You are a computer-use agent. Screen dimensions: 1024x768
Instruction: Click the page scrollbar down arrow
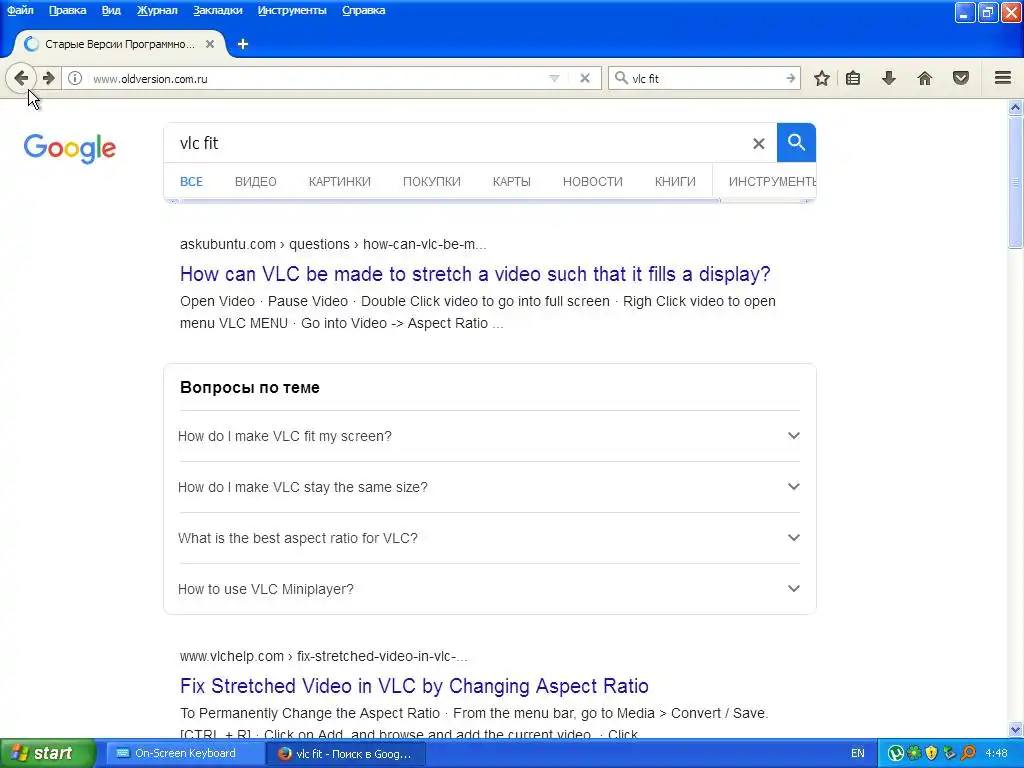pos(1016,729)
